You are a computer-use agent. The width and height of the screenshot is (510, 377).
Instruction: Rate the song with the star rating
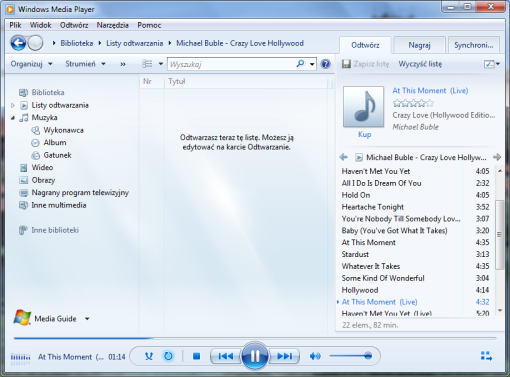pos(413,103)
